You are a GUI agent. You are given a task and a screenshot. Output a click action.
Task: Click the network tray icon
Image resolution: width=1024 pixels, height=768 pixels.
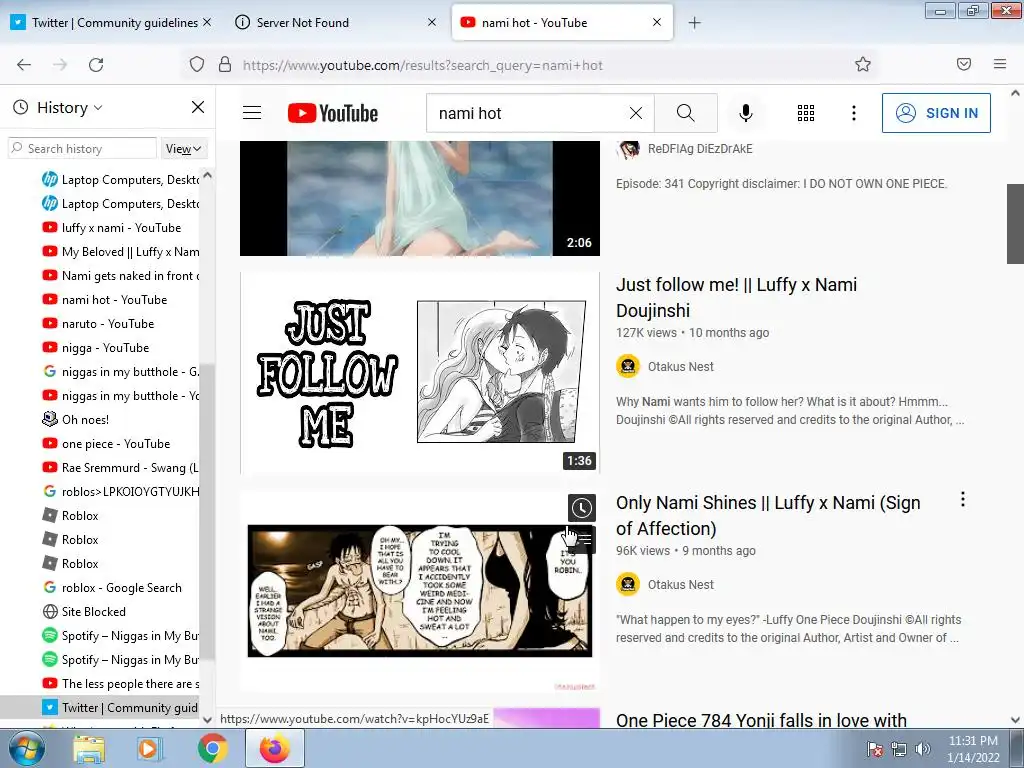coord(899,749)
